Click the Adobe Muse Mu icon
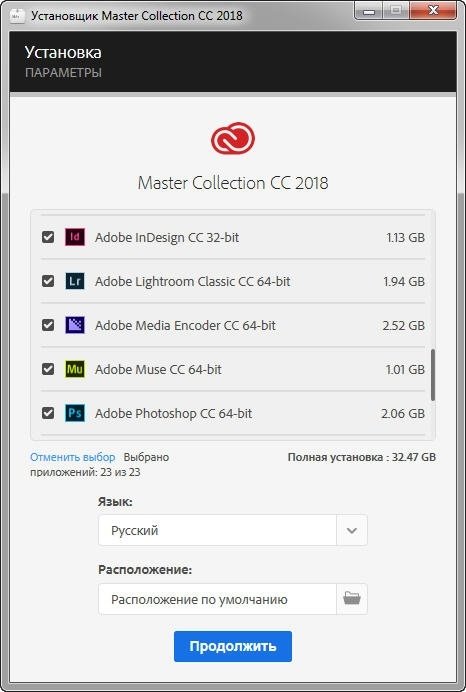The width and height of the screenshot is (466, 692). pos(75,369)
